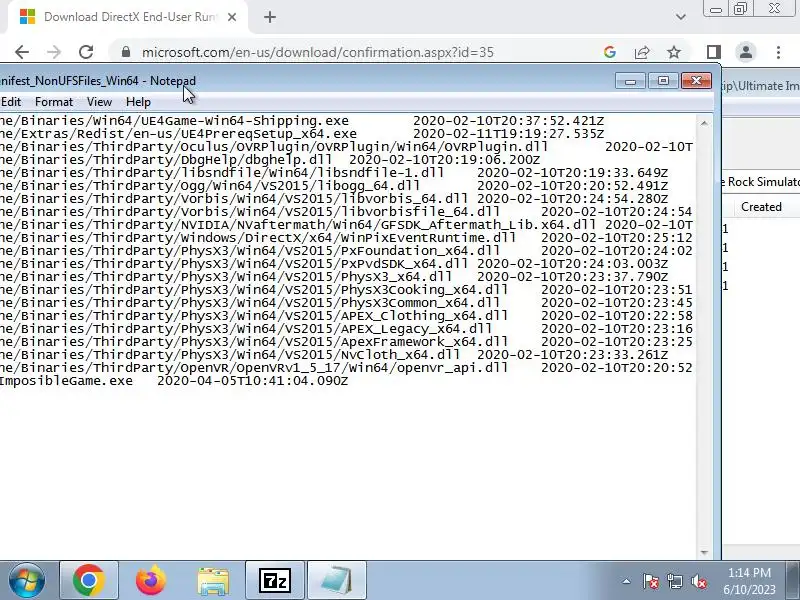Click Show desktop button
Screen dimensions: 800x600
point(793,581)
